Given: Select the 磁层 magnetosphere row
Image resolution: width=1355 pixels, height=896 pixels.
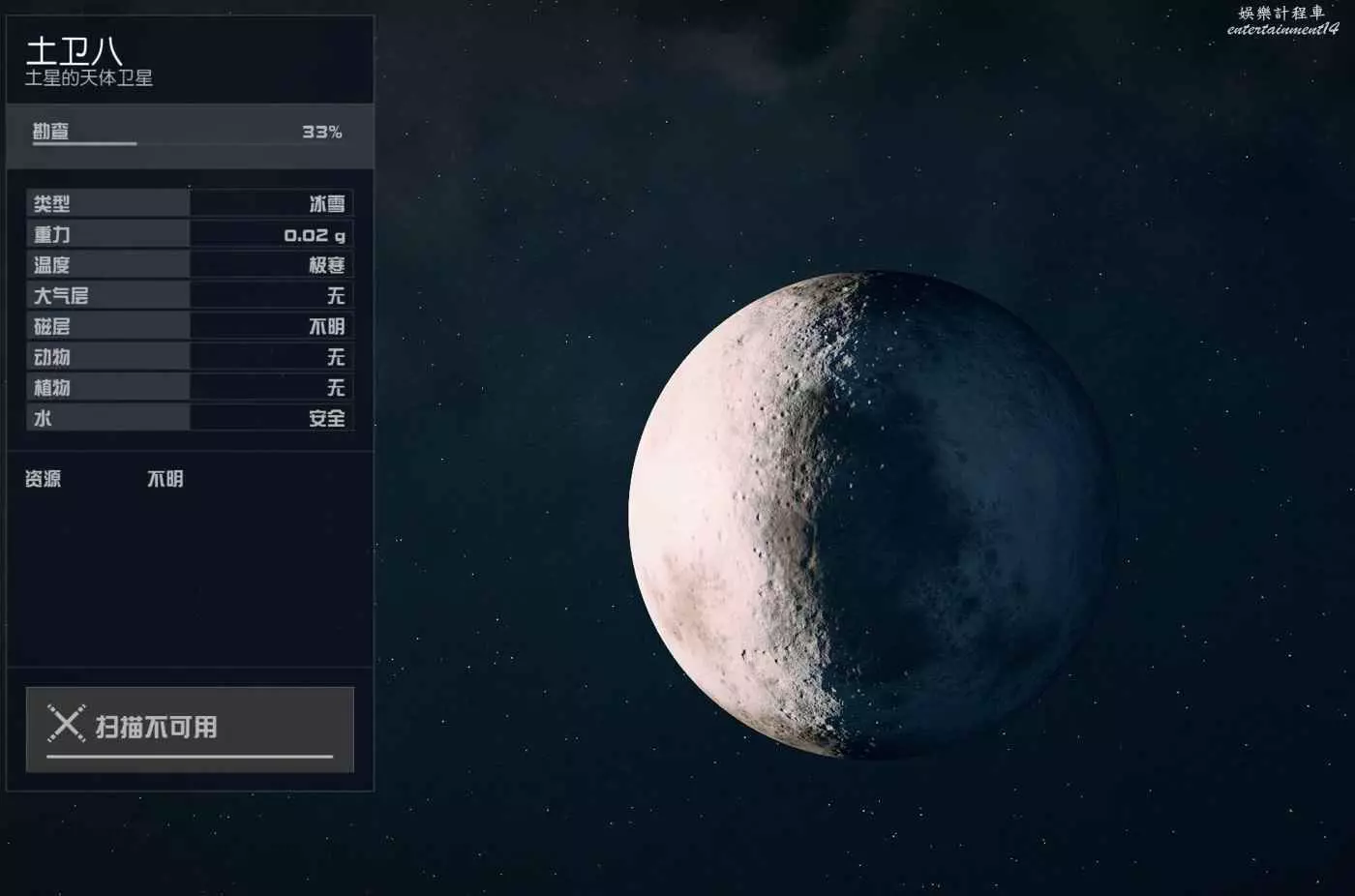Looking at the screenshot, I should (x=190, y=326).
